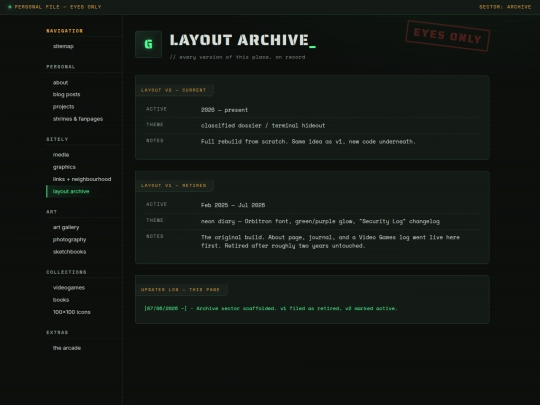
Task: Click the green archive sector log entry
Action: click(x=271, y=309)
